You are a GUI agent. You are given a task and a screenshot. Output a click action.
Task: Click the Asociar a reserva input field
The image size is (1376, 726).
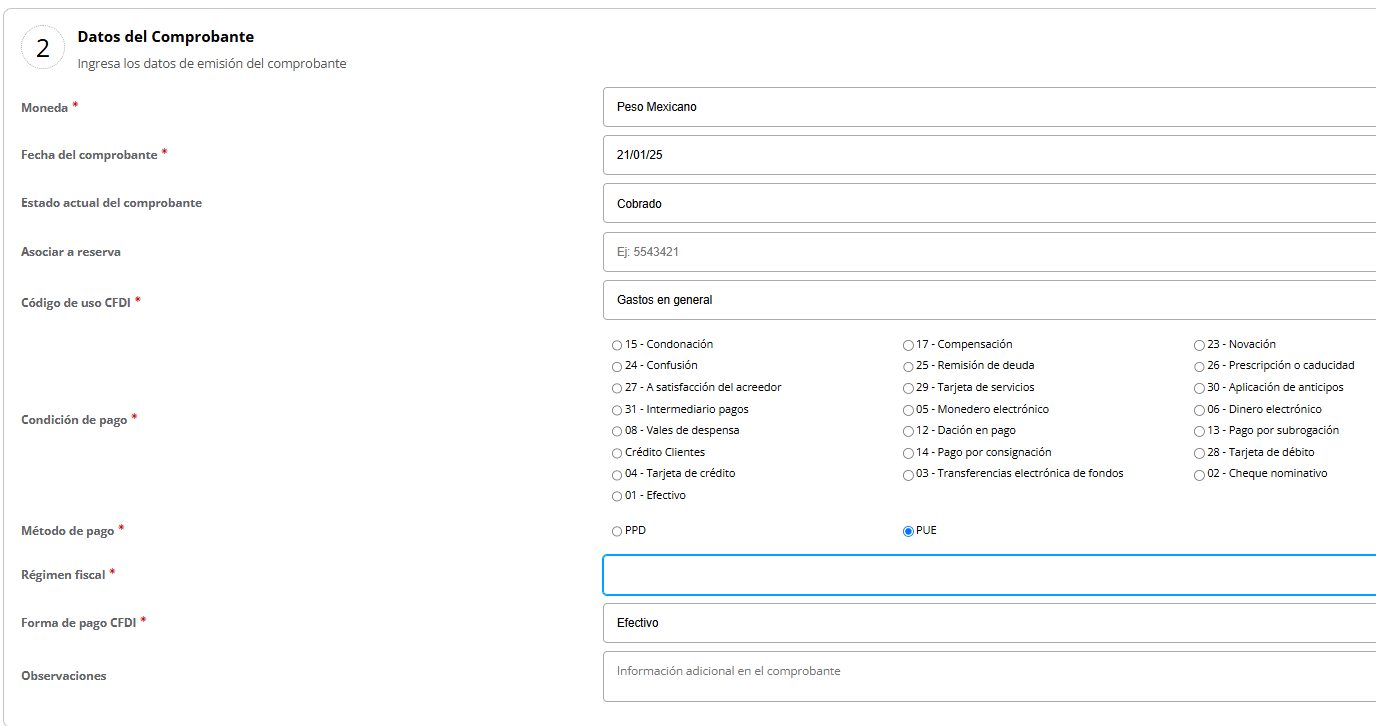(989, 252)
